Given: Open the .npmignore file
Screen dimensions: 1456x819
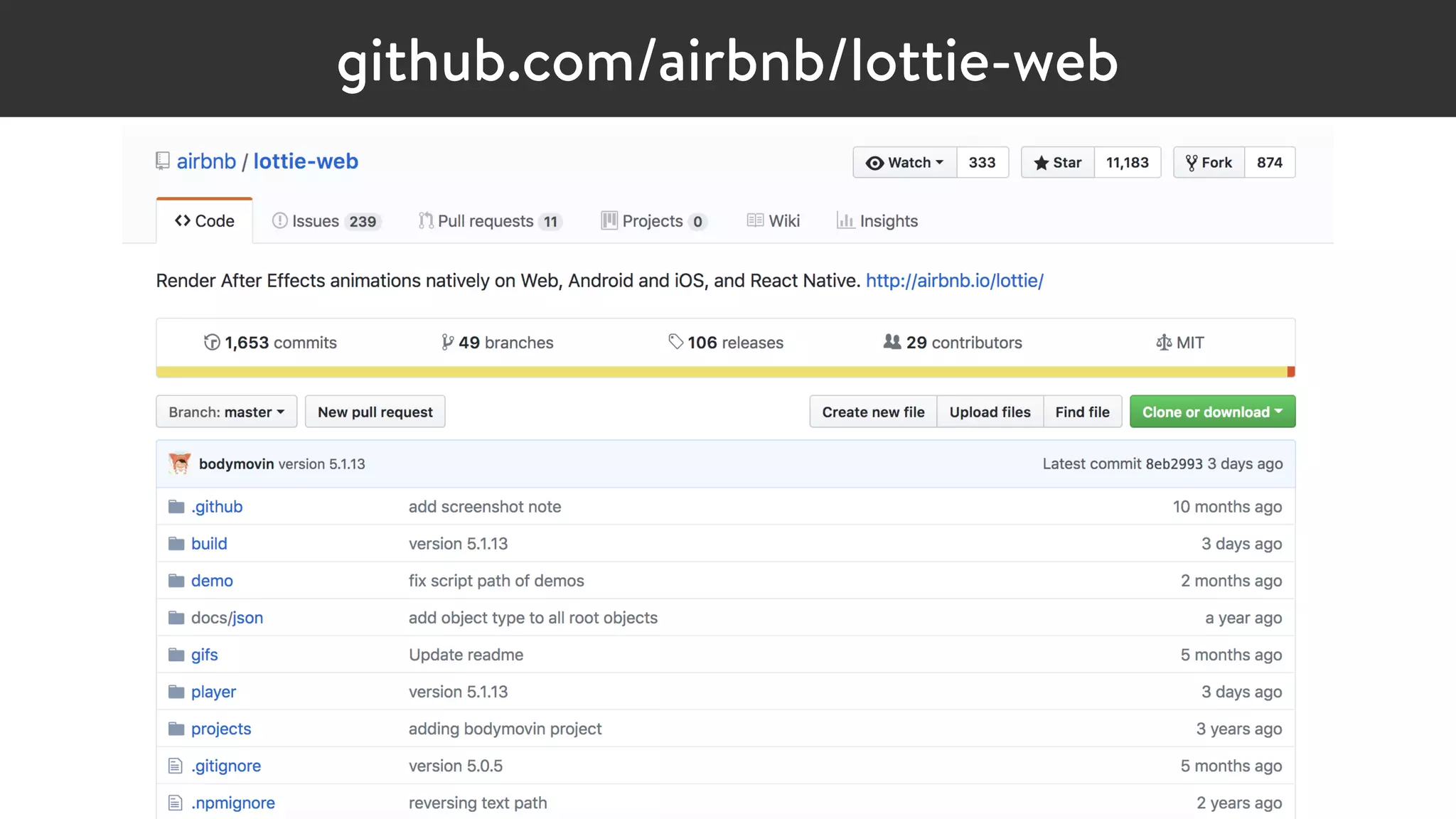Looking at the screenshot, I should [x=233, y=803].
